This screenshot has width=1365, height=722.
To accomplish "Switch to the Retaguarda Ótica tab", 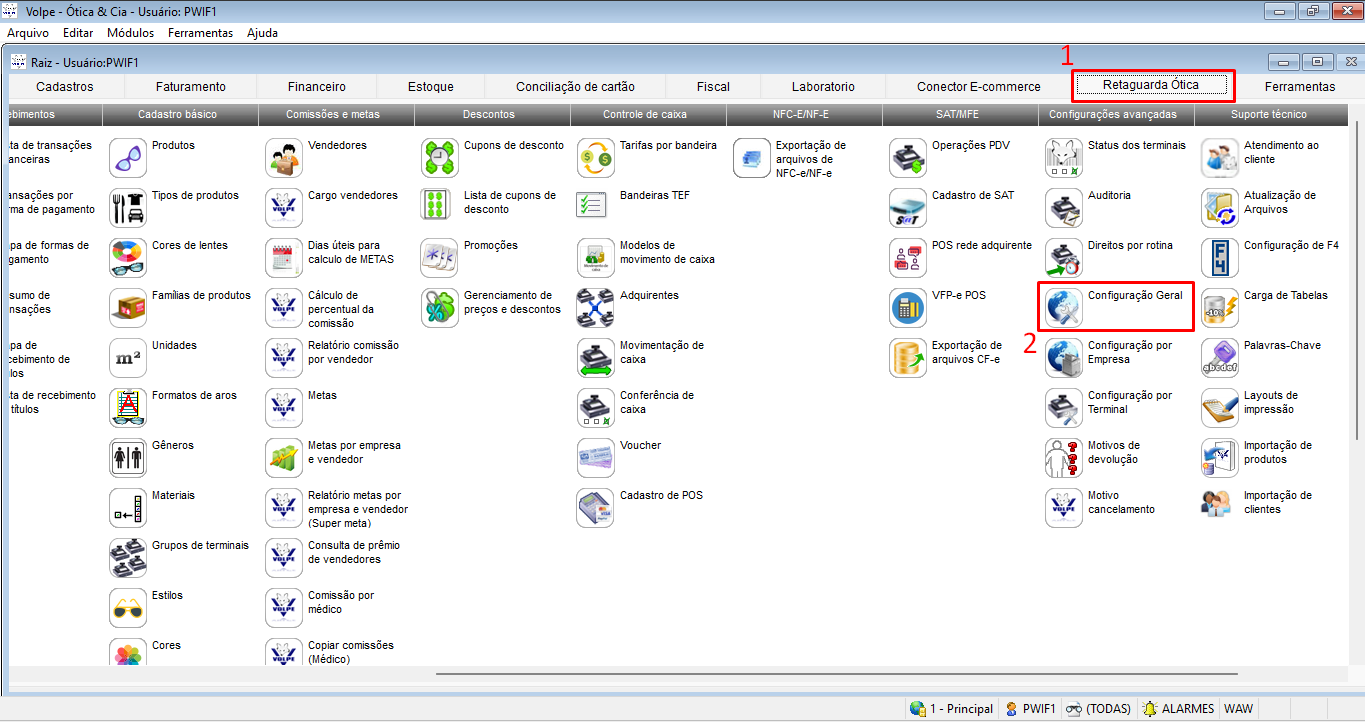I will 1150,86.
